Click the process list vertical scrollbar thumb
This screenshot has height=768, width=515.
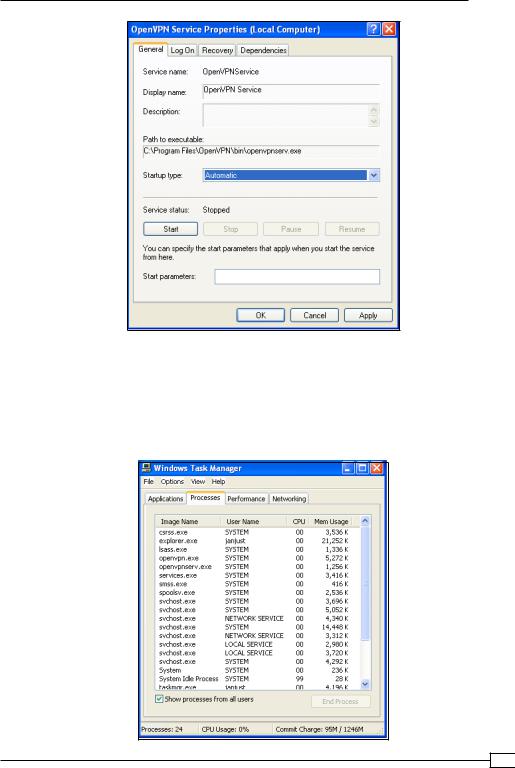click(365, 583)
